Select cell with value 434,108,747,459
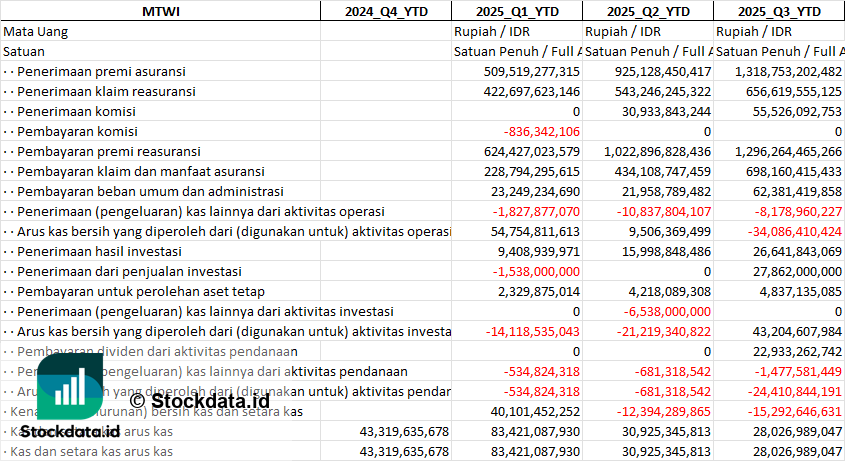This screenshot has width=845, height=461. tap(648, 171)
